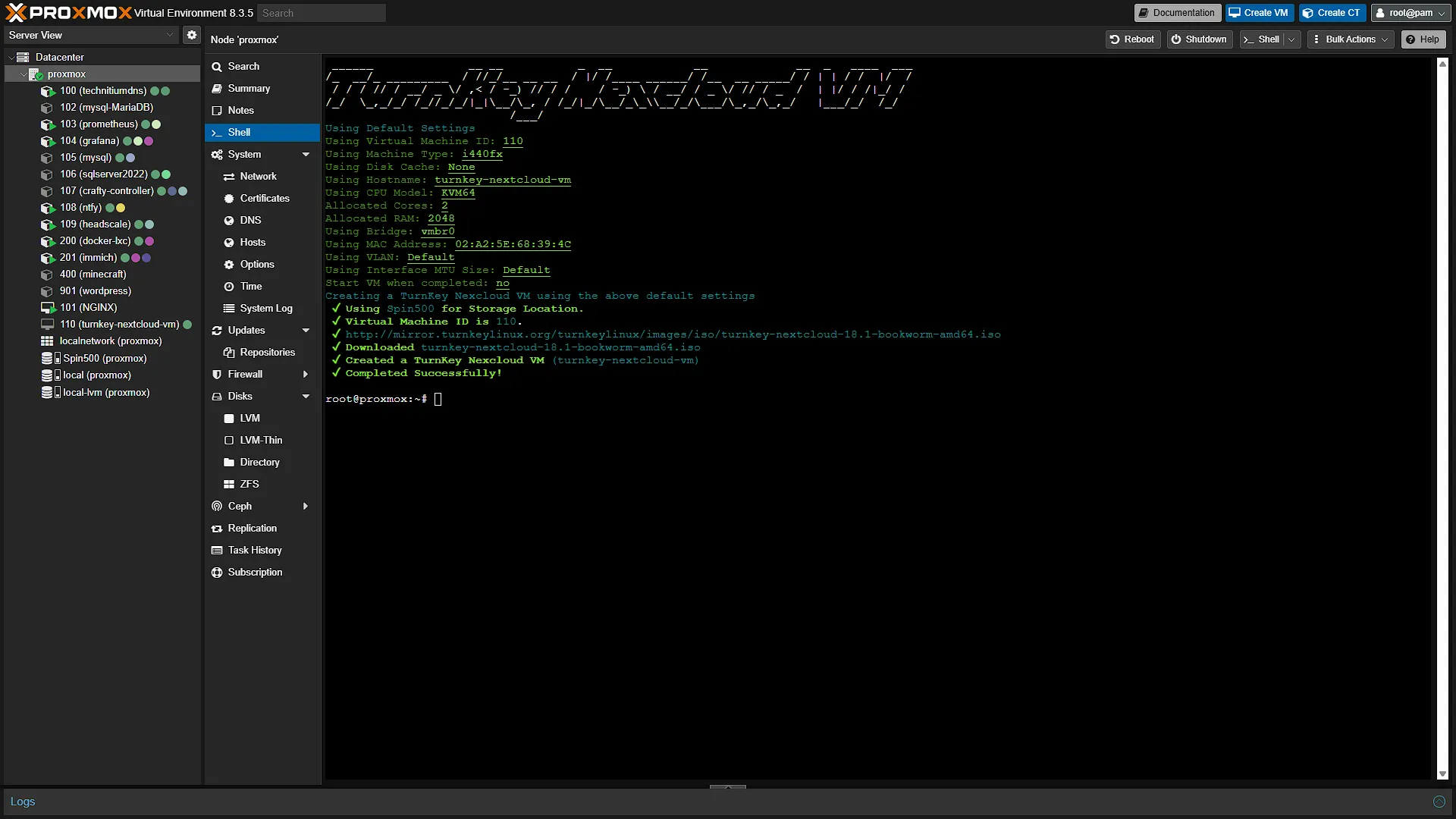Open the Shell button dropdown arrow

tap(1292, 39)
